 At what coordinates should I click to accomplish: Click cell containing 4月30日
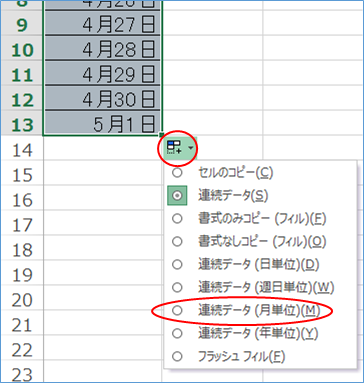click(103, 99)
